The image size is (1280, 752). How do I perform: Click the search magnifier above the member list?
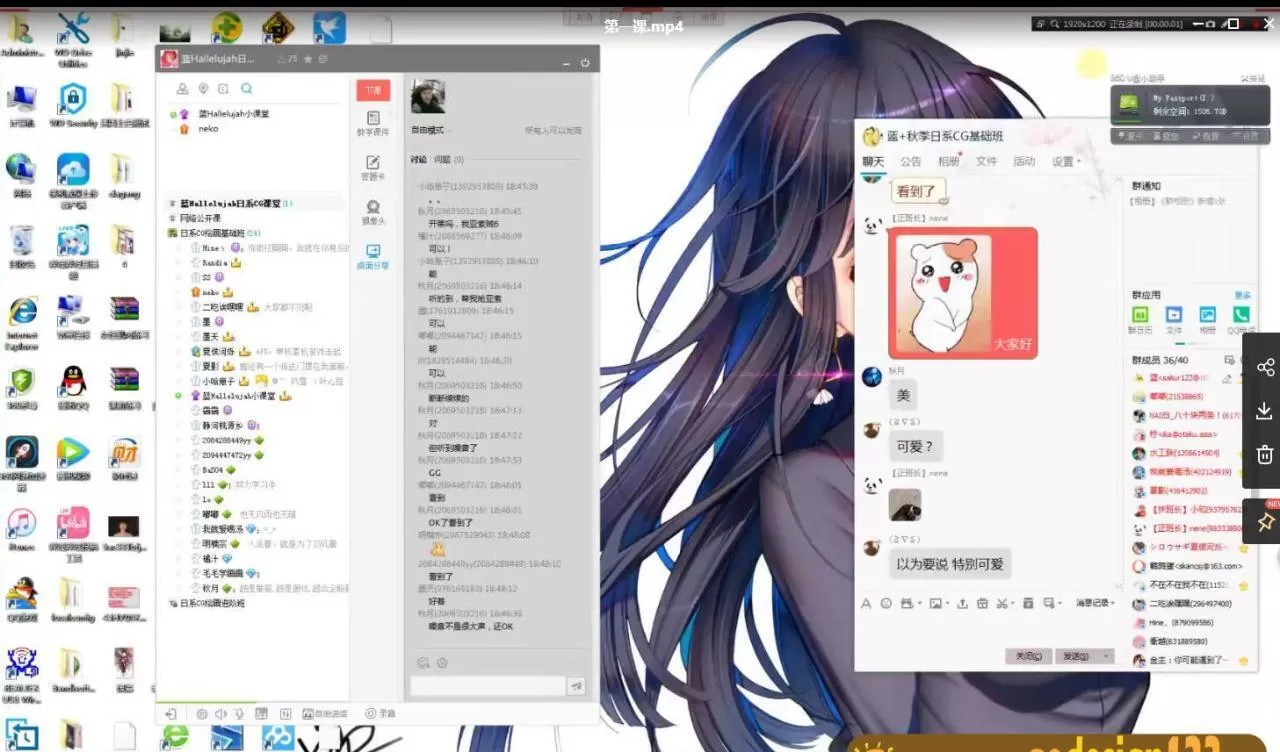[247, 88]
